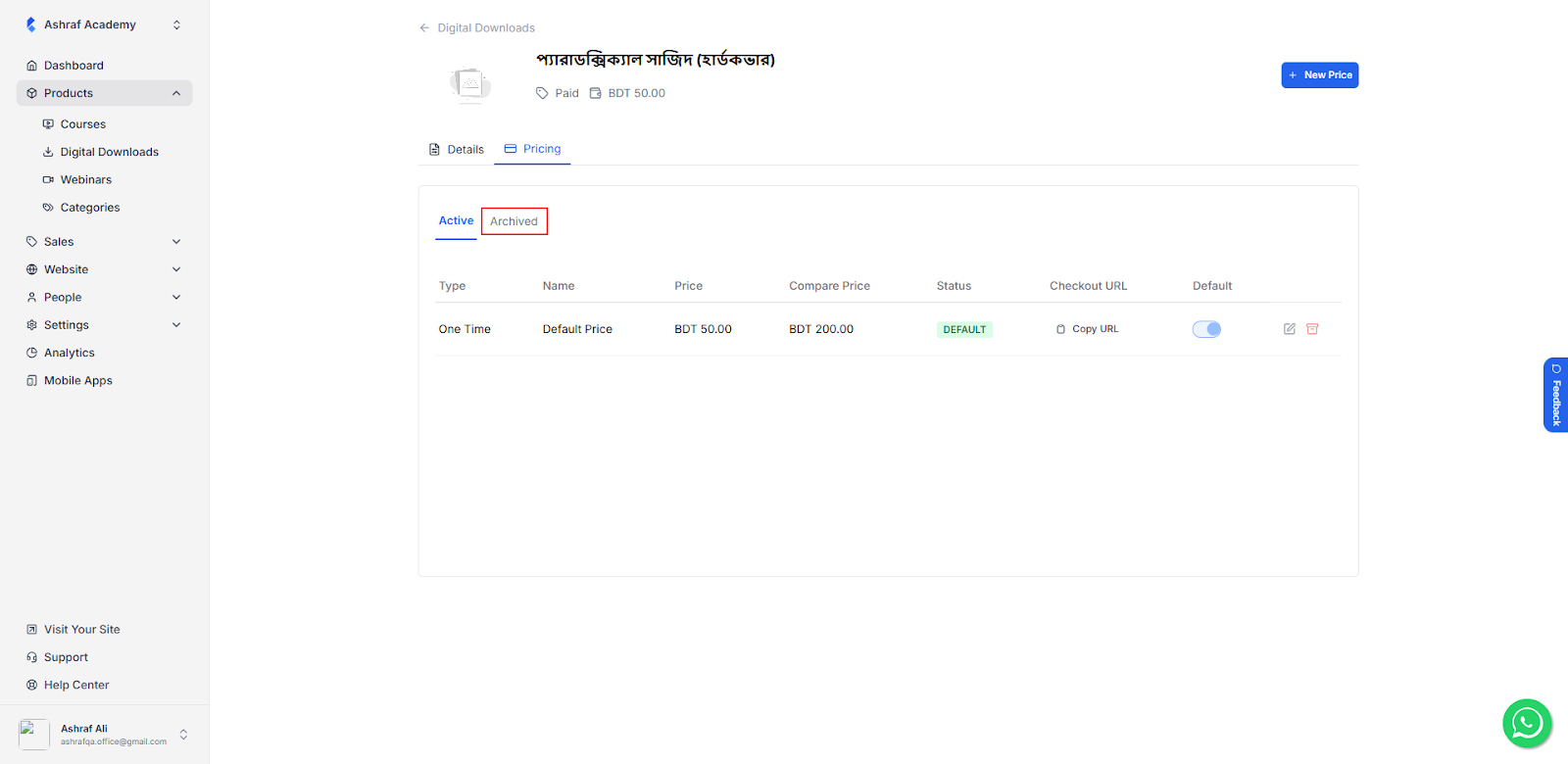Open WhatsApp chat bubble
This screenshot has height=764, width=1568.
pos(1526,724)
